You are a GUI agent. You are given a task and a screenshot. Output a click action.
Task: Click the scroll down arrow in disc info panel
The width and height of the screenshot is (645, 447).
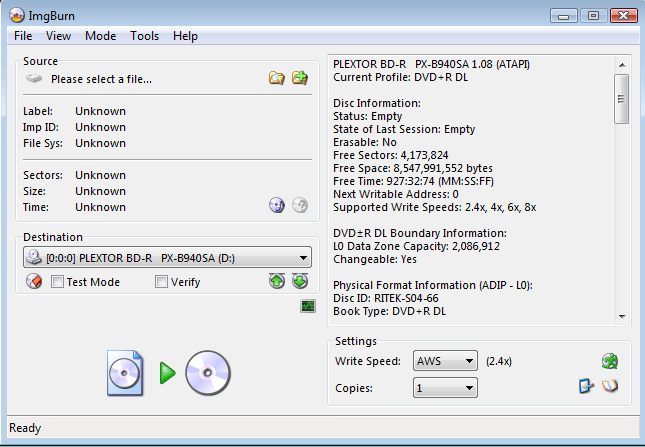tap(622, 317)
